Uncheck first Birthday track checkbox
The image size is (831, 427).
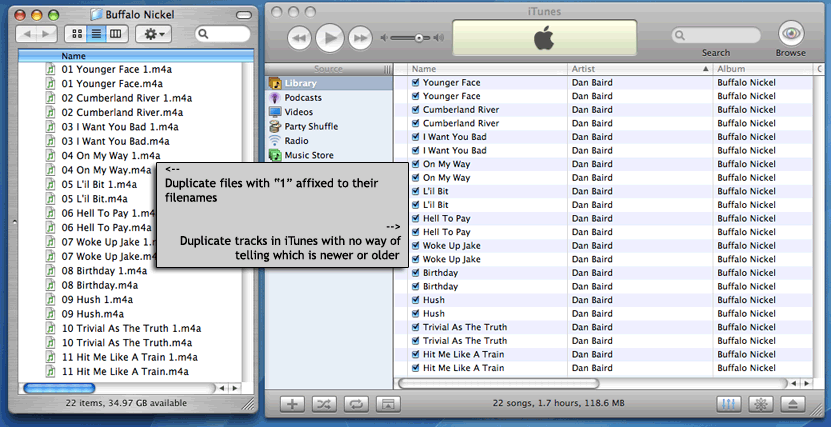click(x=416, y=273)
